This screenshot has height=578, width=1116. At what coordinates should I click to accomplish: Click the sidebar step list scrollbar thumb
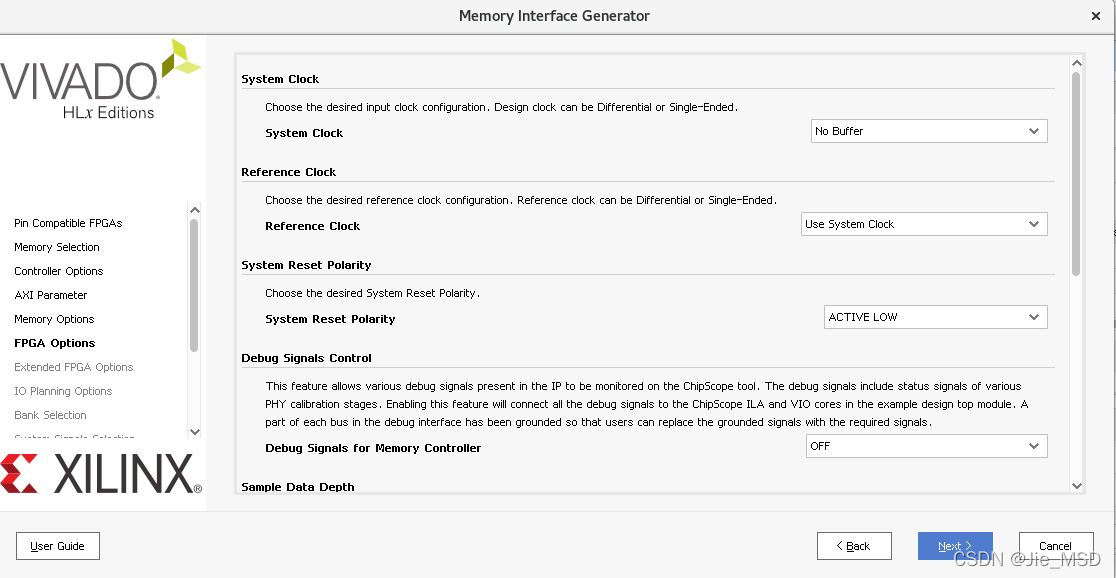click(x=194, y=285)
